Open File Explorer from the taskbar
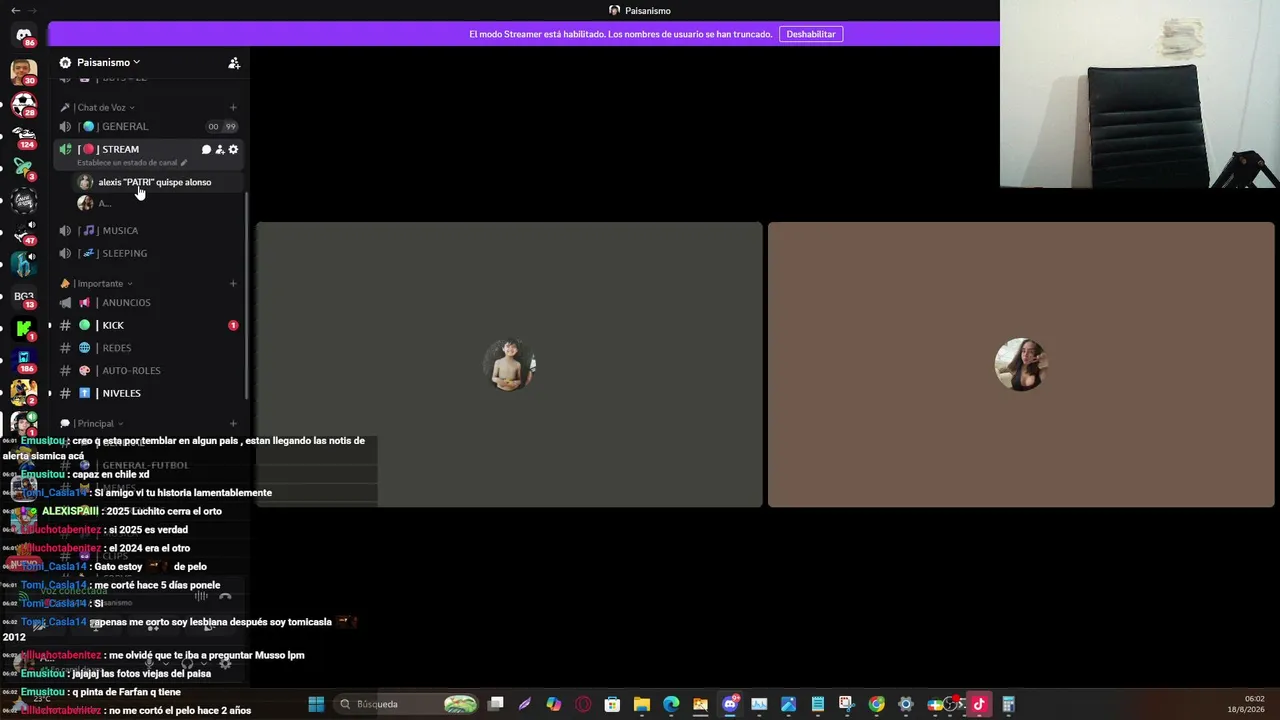The height and width of the screenshot is (720, 1280). (x=642, y=704)
